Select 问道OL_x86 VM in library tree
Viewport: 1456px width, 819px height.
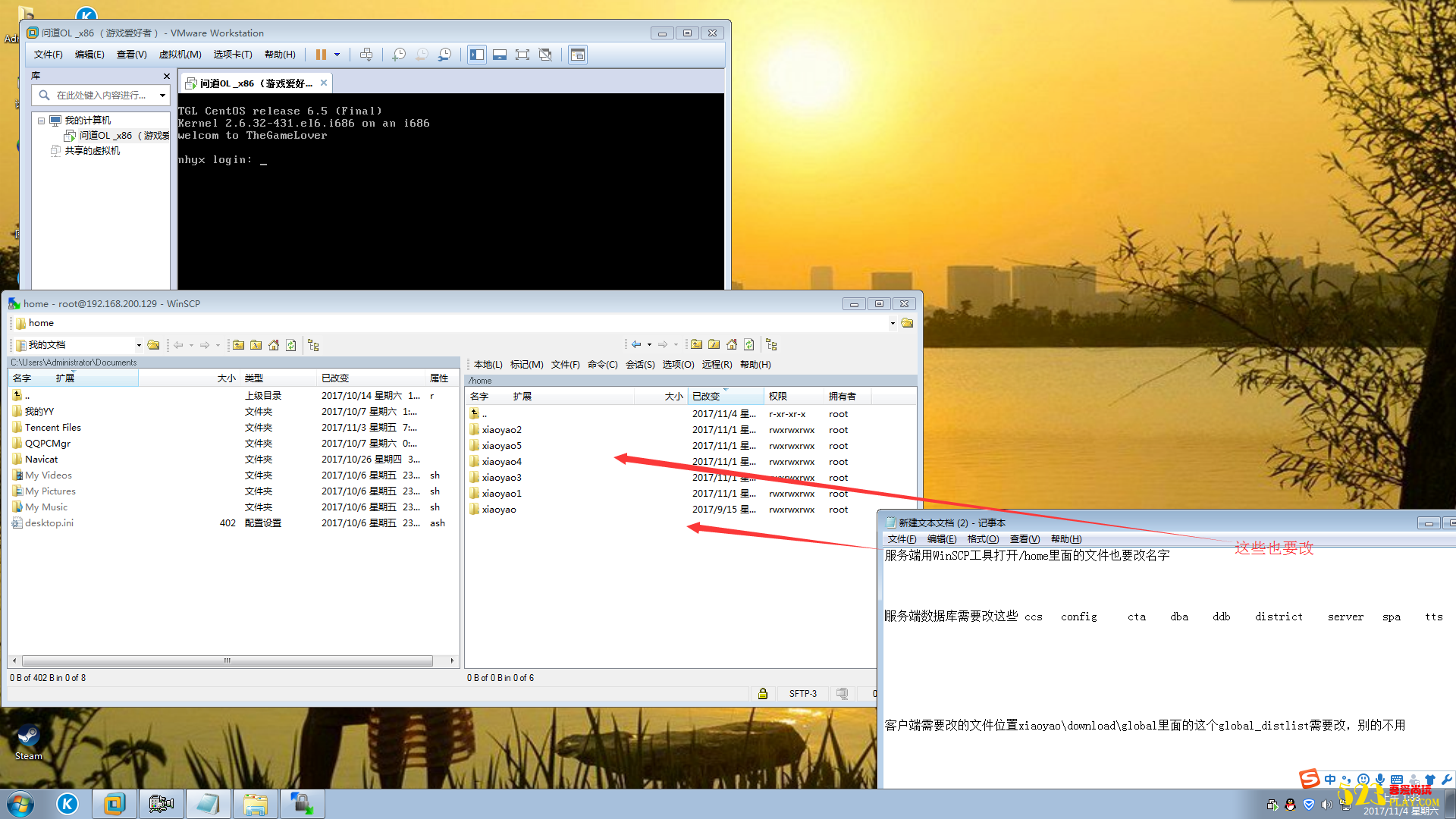[x=118, y=136]
